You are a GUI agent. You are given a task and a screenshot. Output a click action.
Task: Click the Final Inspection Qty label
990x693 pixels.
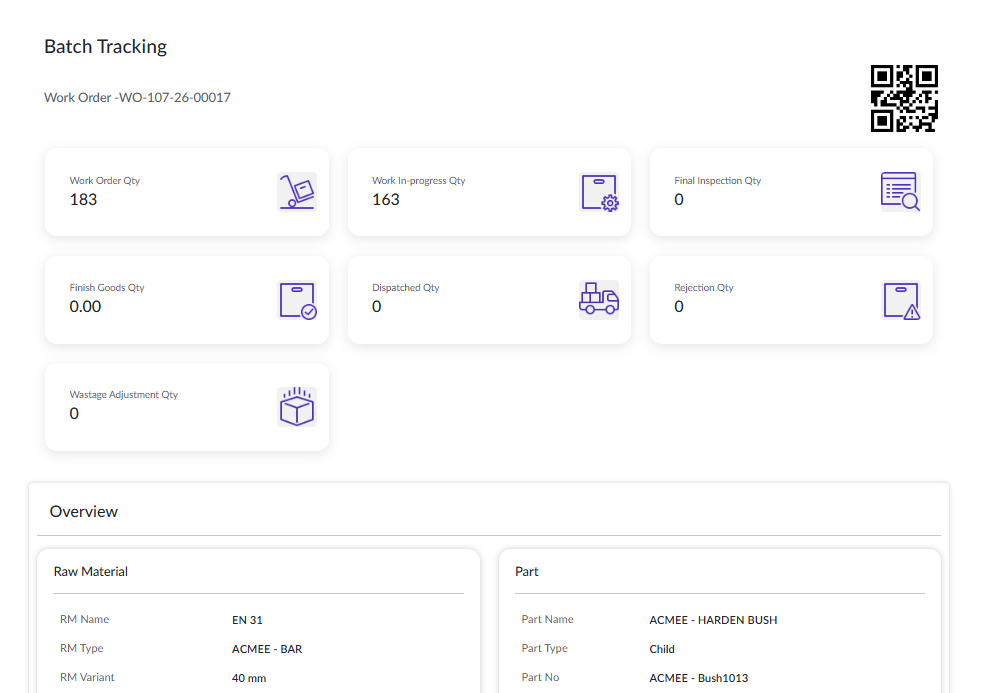pyautogui.click(x=718, y=181)
